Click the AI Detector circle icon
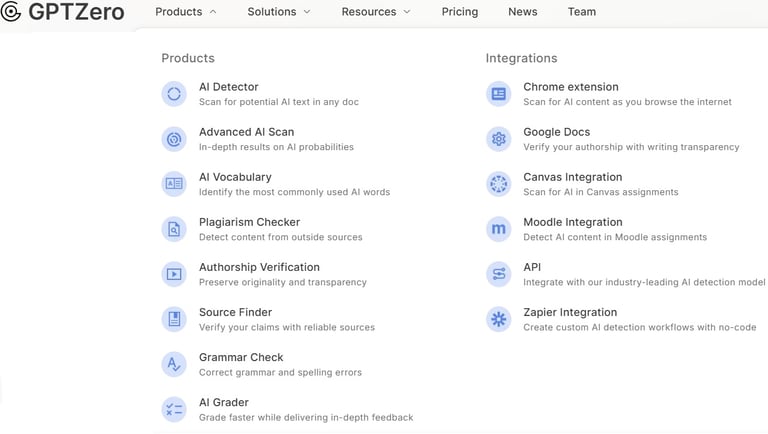Viewport: 768px width, 434px height. point(174,94)
